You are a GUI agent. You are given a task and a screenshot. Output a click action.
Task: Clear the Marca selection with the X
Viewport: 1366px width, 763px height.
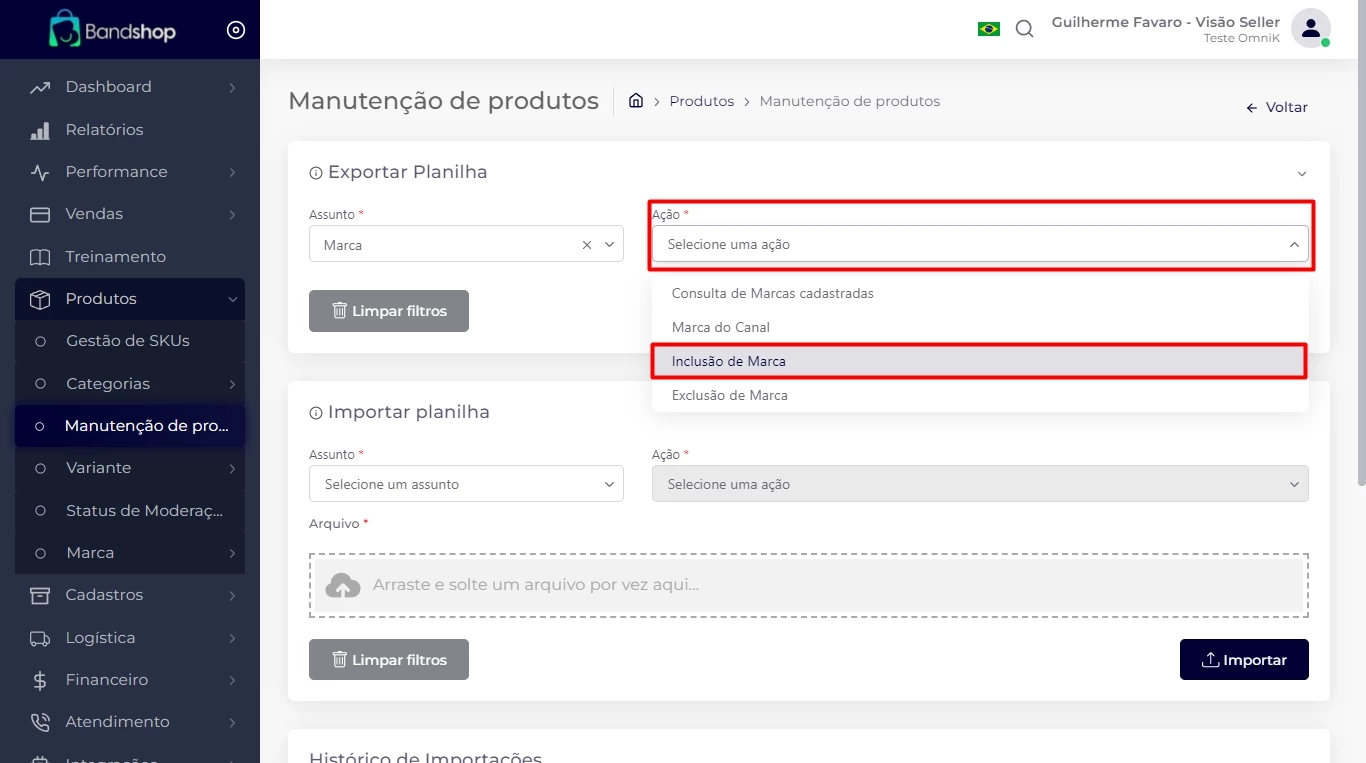587,245
